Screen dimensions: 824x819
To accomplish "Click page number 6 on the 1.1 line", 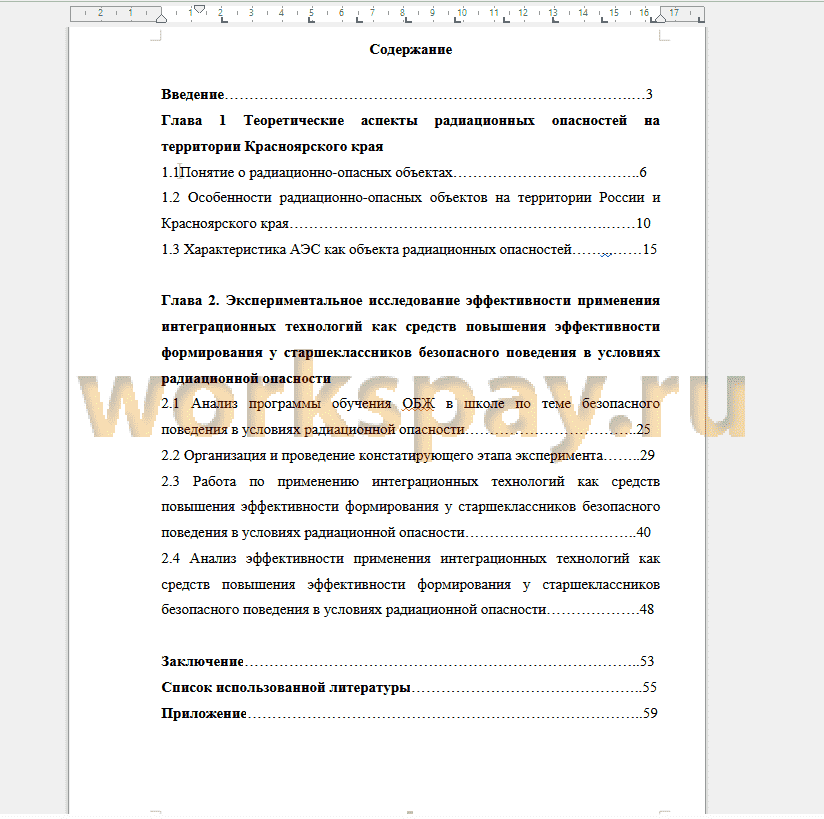I will click(643, 172).
